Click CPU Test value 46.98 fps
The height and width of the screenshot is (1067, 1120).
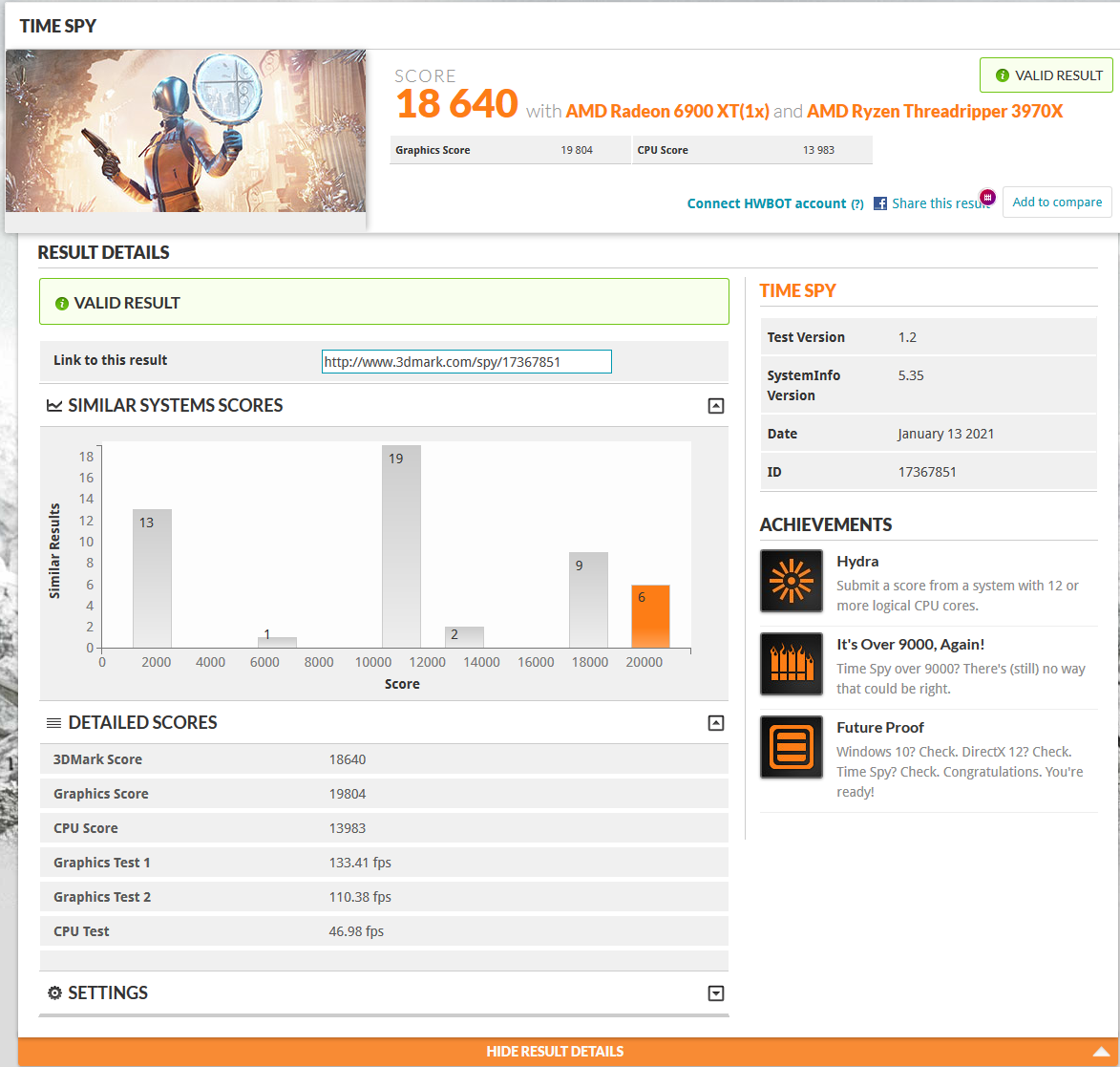pyautogui.click(x=356, y=931)
